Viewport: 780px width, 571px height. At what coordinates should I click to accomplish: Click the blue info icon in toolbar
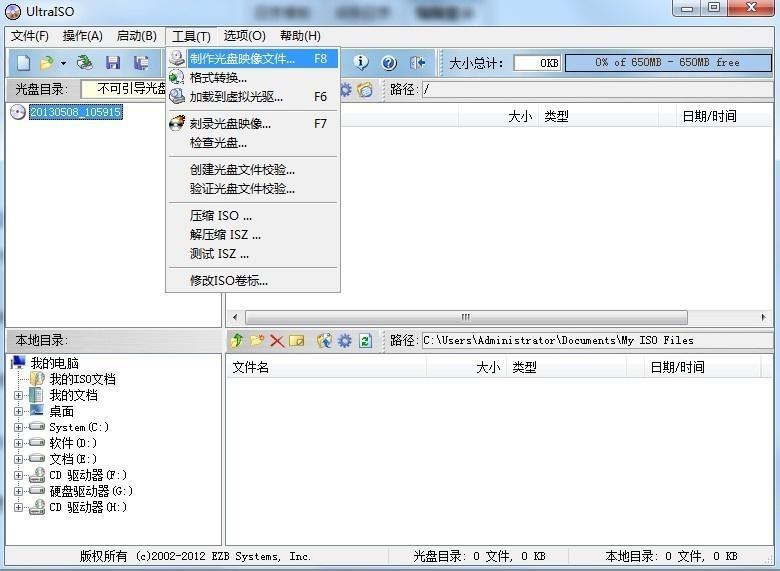(x=361, y=63)
